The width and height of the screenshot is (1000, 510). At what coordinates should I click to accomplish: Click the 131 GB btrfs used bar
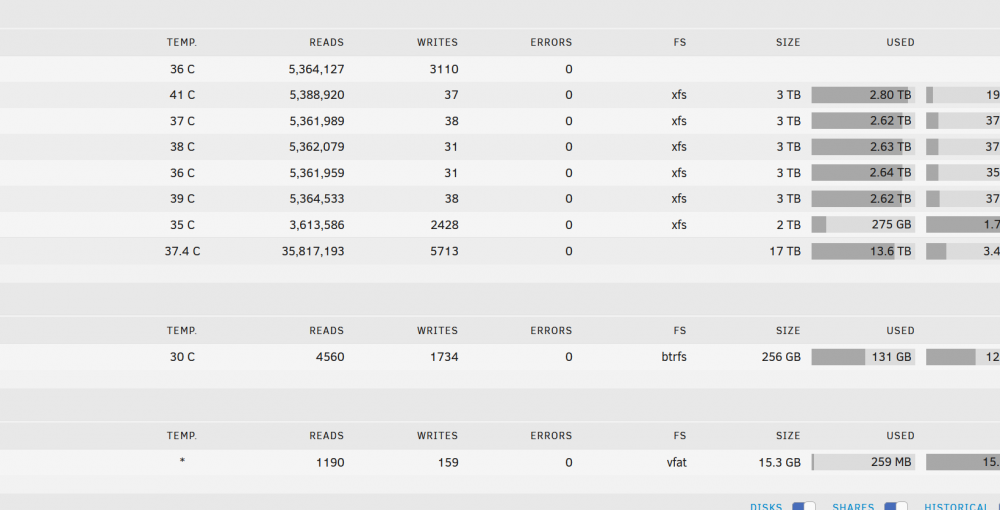click(x=863, y=357)
